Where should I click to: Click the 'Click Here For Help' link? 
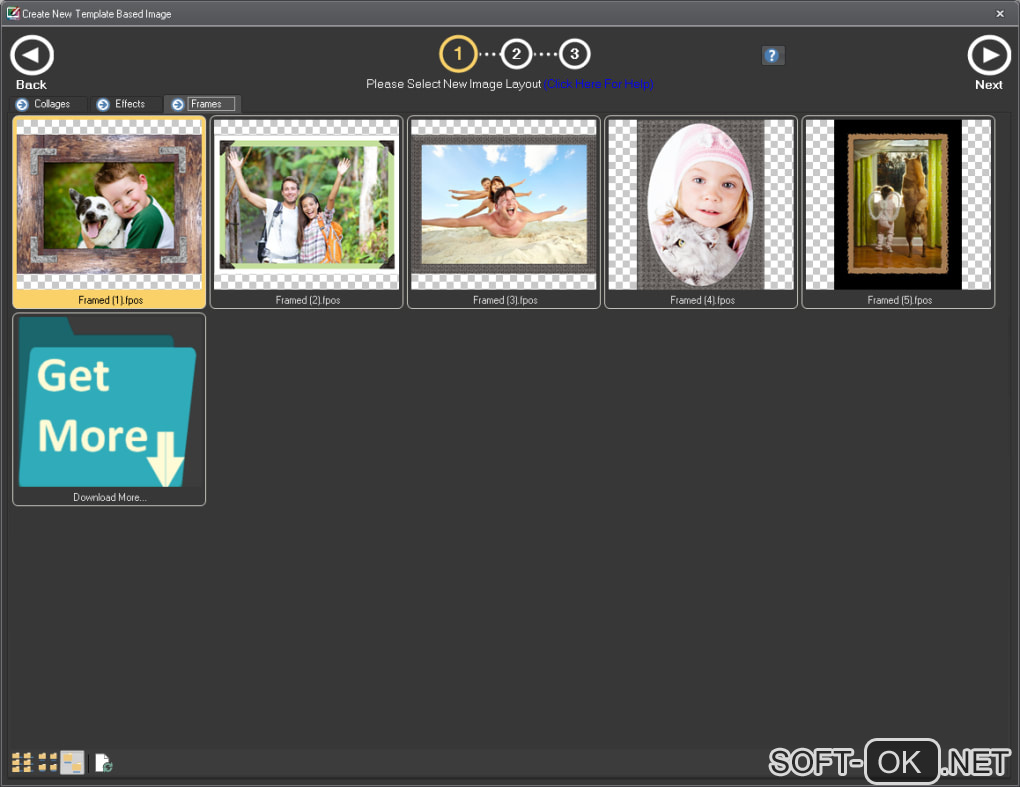(598, 84)
